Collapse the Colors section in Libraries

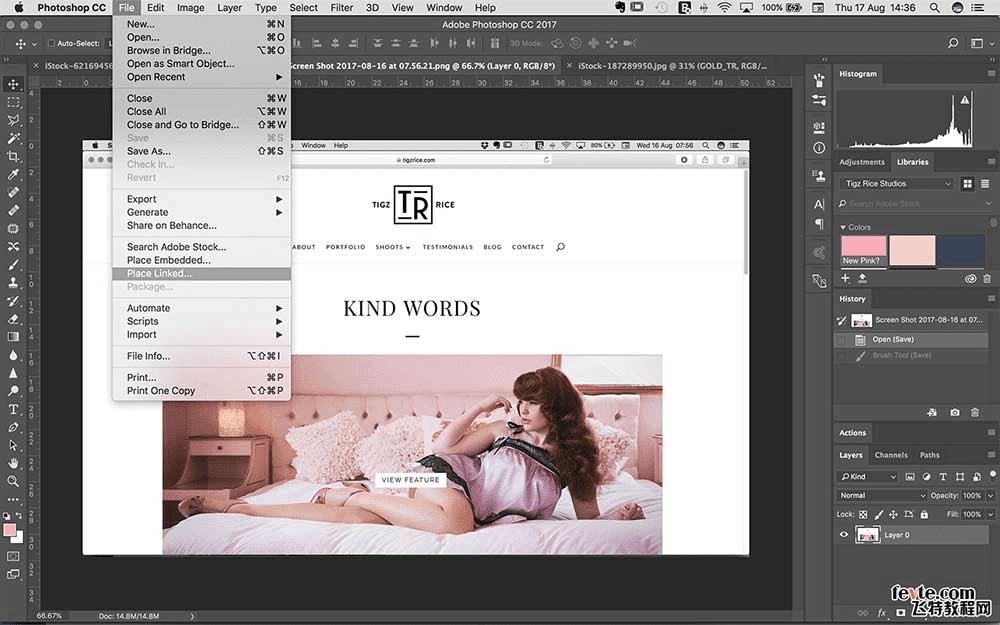pyautogui.click(x=843, y=227)
